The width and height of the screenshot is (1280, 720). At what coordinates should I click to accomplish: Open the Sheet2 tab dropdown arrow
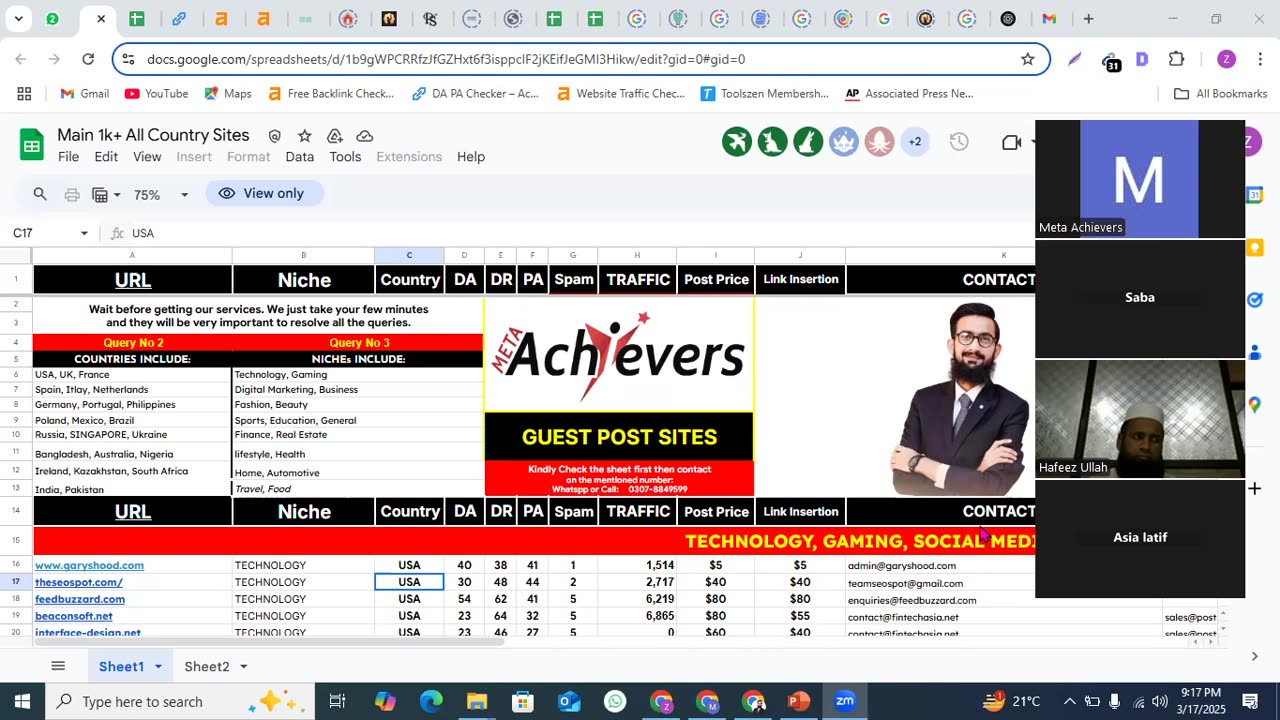tap(243, 667)
